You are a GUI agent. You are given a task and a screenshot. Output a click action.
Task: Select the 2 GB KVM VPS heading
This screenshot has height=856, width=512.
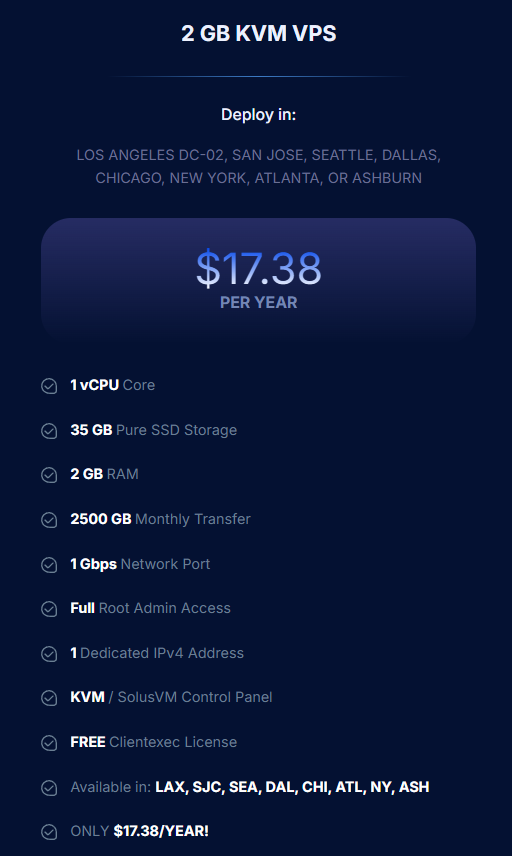[259, 33]
